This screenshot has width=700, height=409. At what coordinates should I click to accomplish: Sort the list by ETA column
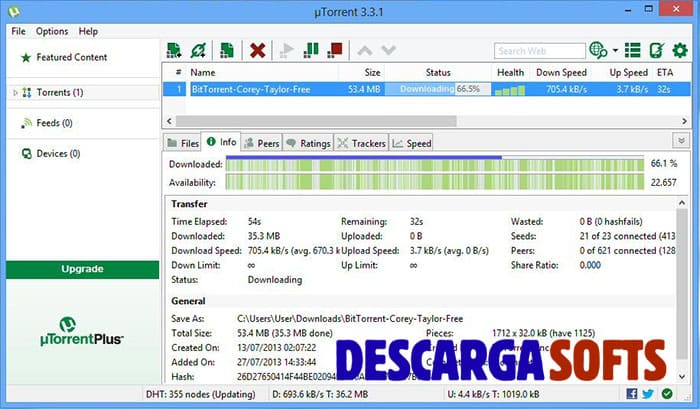tap(665, 72)
